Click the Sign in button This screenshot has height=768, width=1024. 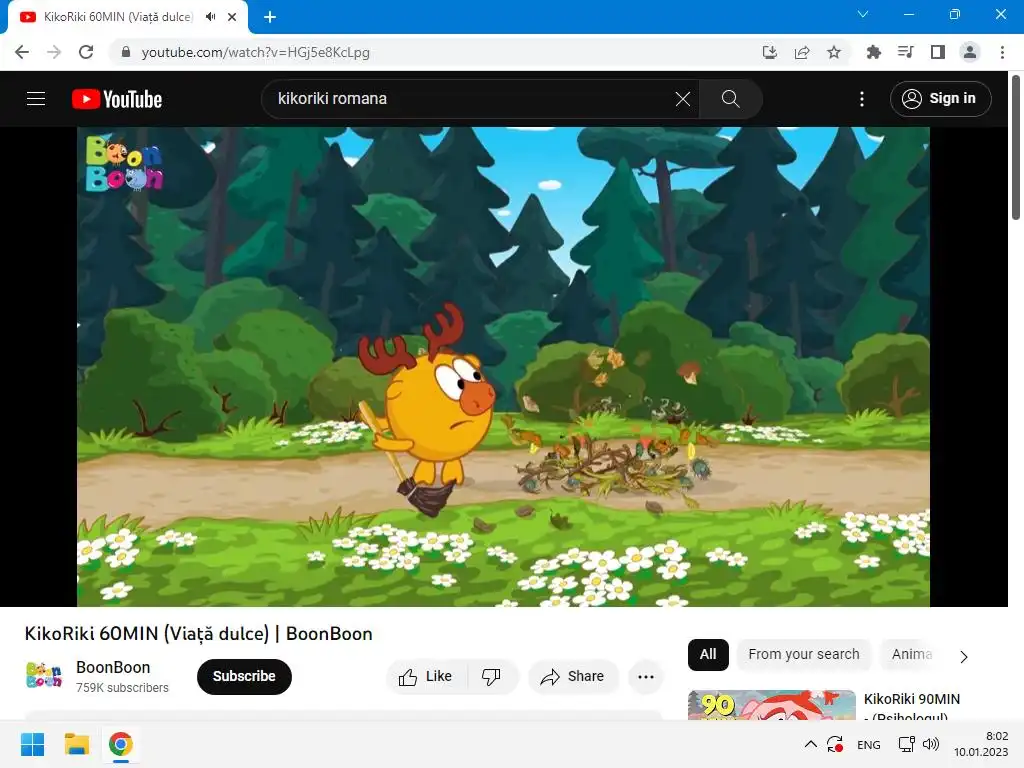tap(940, 99)
